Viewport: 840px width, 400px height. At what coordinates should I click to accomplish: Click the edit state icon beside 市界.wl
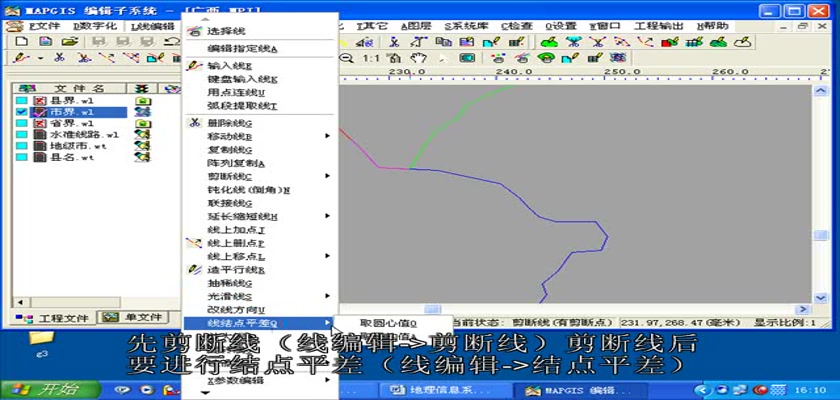[x=143, y=112]
